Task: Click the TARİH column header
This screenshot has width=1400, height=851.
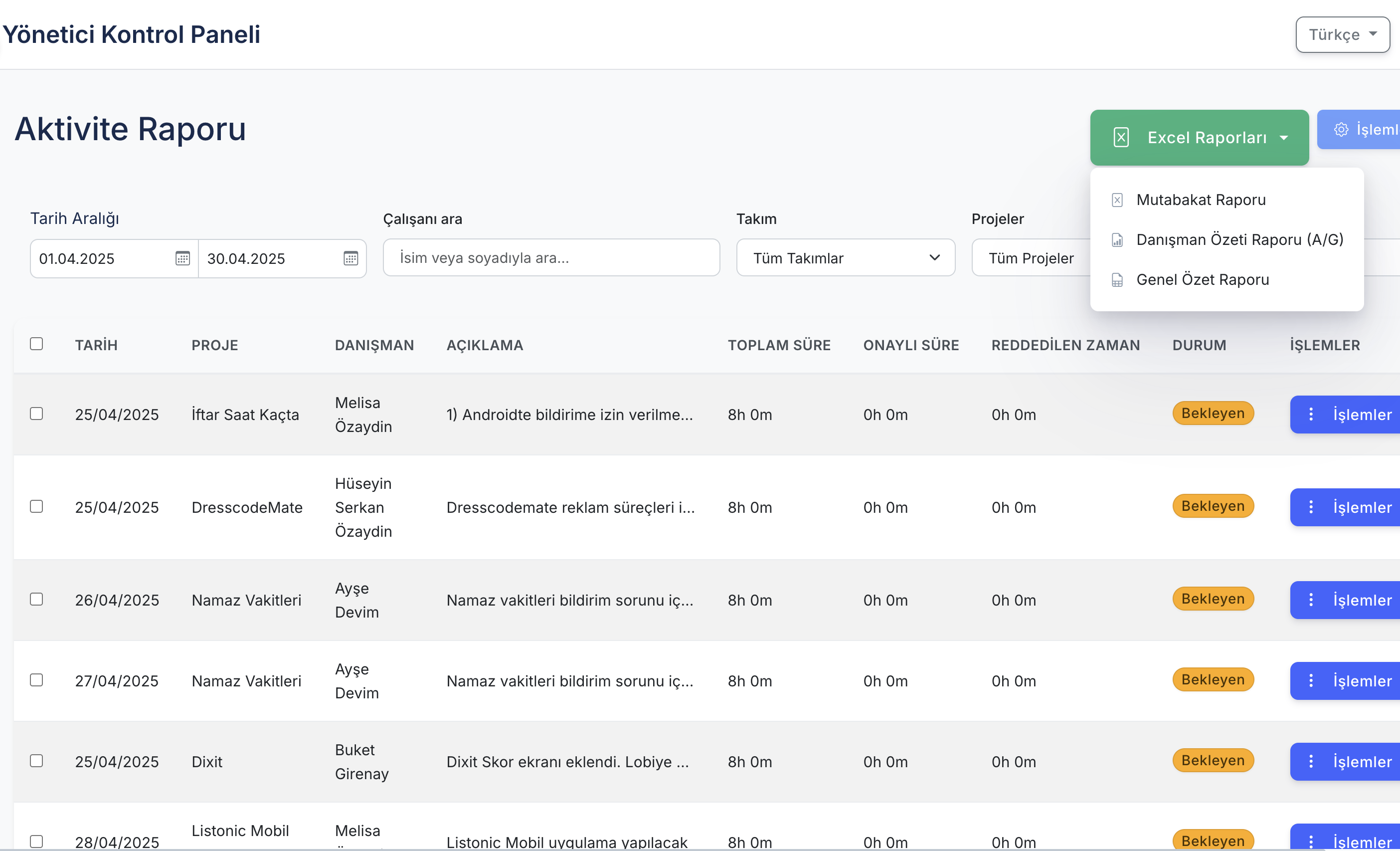Action: [97, 345]
